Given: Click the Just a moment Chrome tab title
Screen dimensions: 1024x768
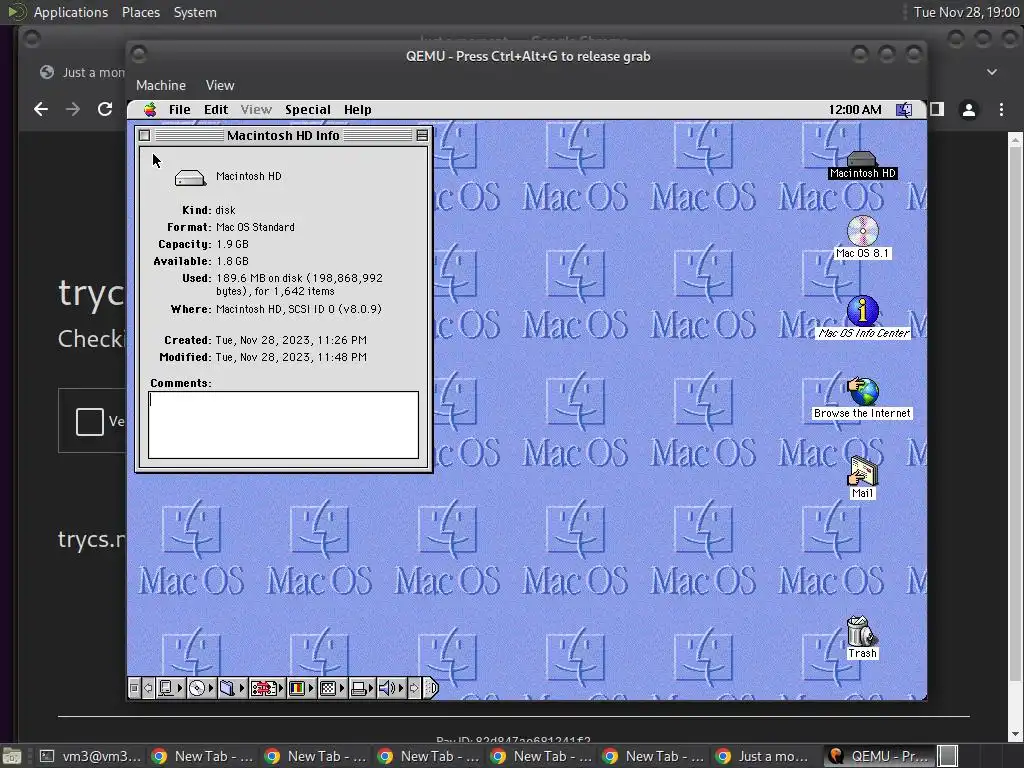Looking at the screenshot, I should [x=93, y=72].
